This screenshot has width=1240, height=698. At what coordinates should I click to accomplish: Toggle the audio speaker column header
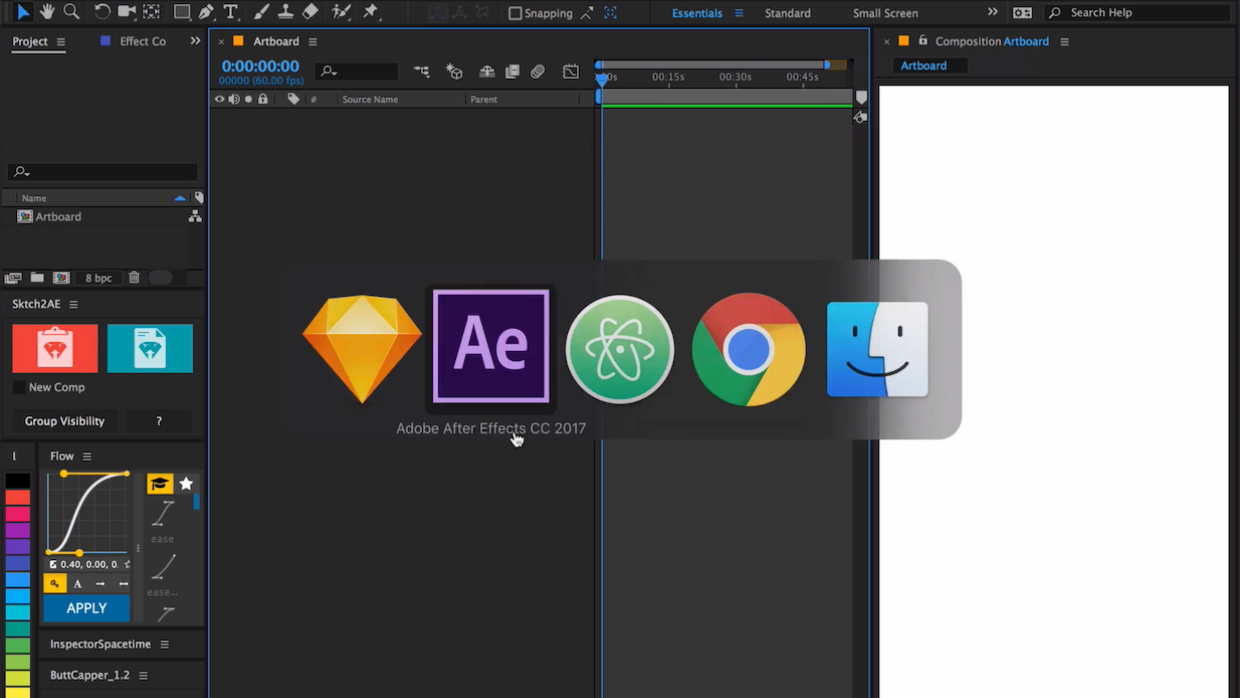tap(234, 99)
